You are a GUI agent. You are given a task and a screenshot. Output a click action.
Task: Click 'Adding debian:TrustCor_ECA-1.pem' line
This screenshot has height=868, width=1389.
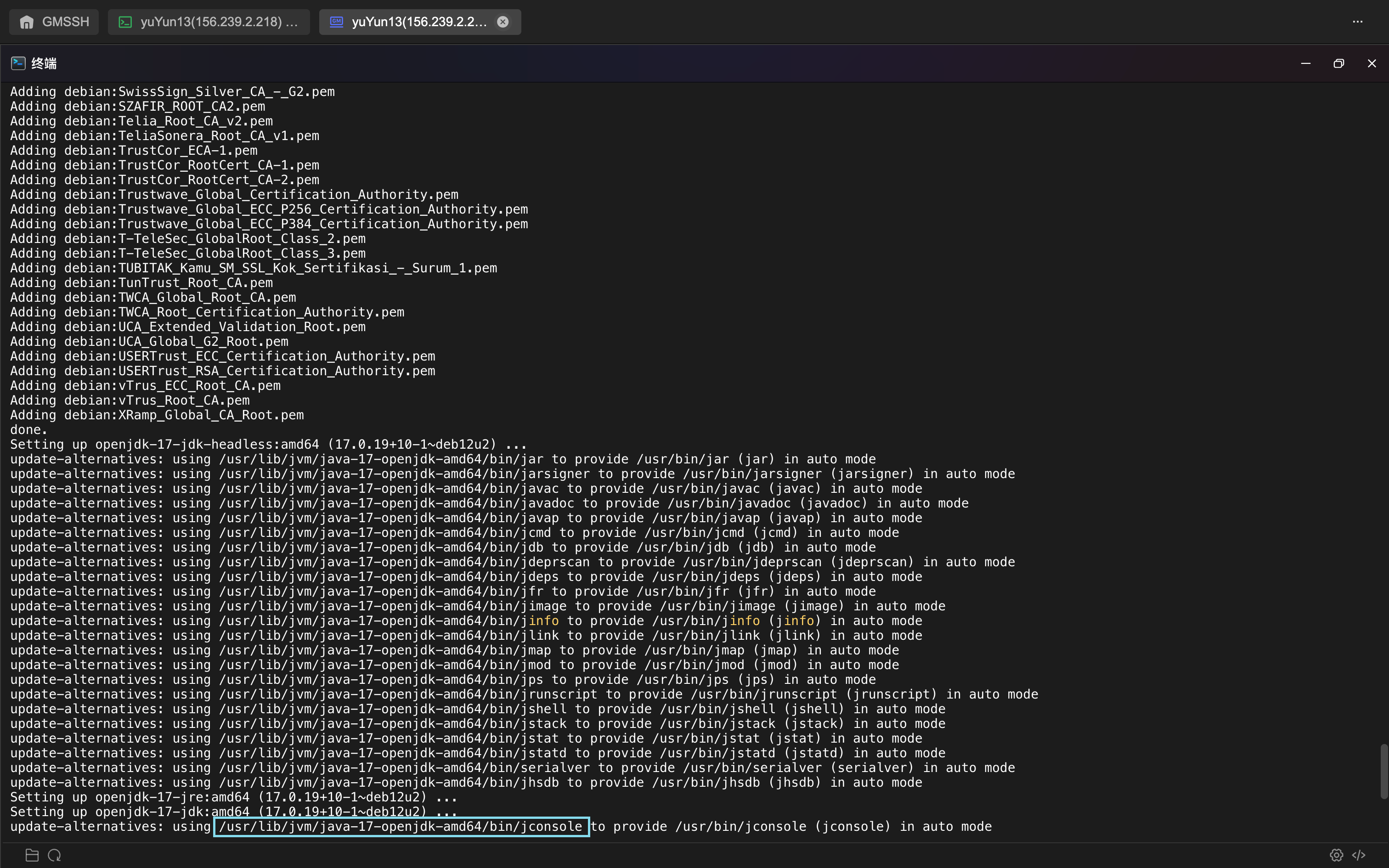point(134,151)
